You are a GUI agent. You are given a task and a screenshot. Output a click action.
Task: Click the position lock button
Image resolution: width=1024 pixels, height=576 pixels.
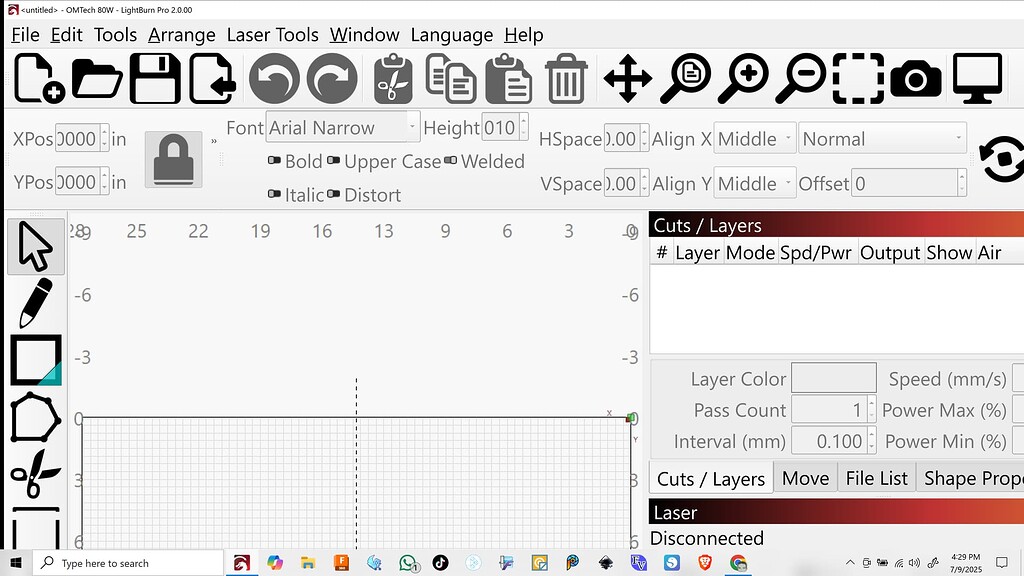[x=173, y=158]
